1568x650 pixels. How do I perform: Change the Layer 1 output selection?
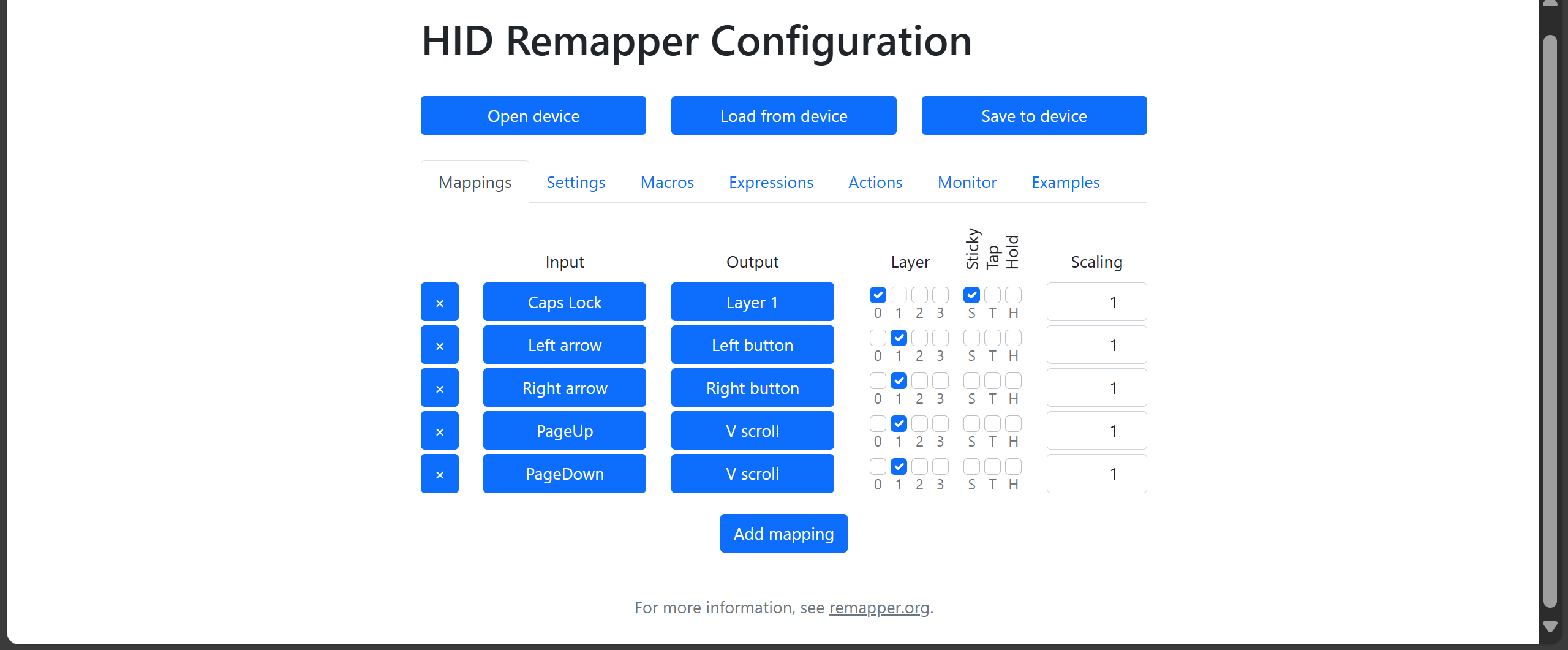(x=752, y=302)
